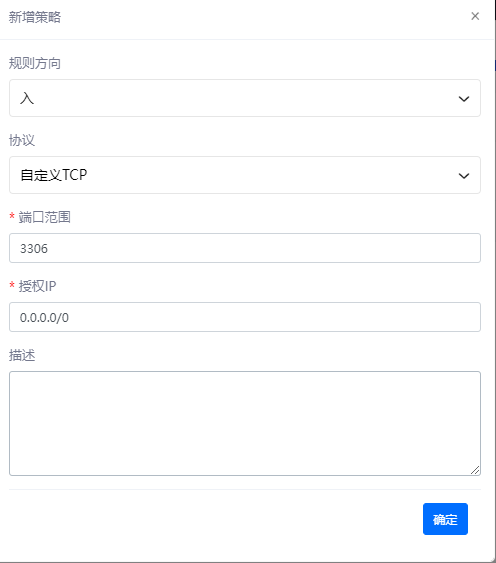Viewport: 496px width, 563px height.
Task: Click the red asterisk before 授权IP
Action: 12,286
